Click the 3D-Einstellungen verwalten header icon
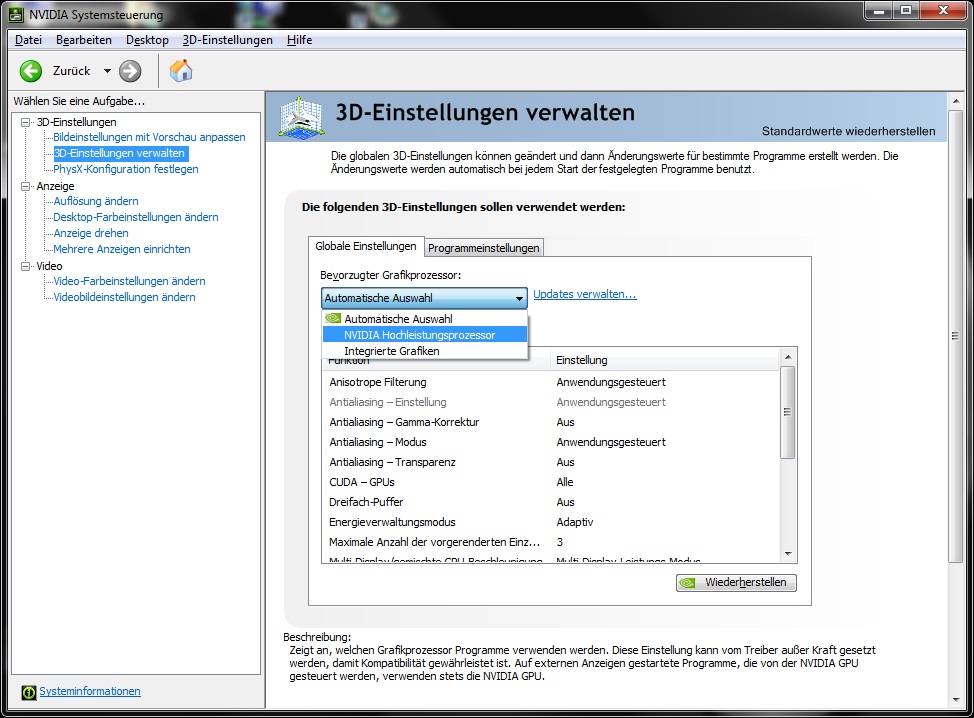Viewport: 974px width, 718px height. click(x=301, y=117)
